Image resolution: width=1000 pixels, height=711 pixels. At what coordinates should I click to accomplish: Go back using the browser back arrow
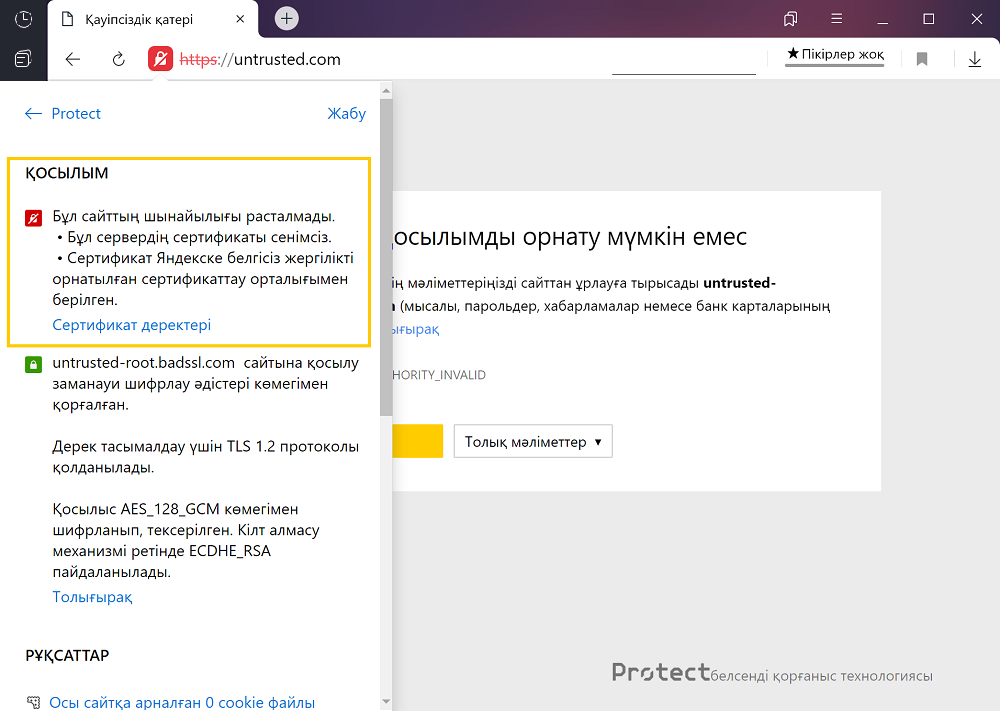pos(73,59)
